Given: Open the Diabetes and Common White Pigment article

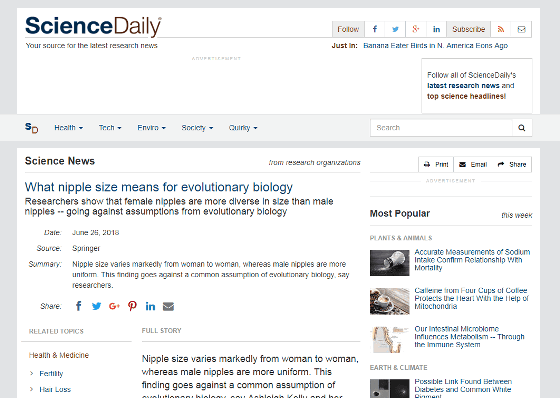Looking at the screenshot, I should 463,389.
